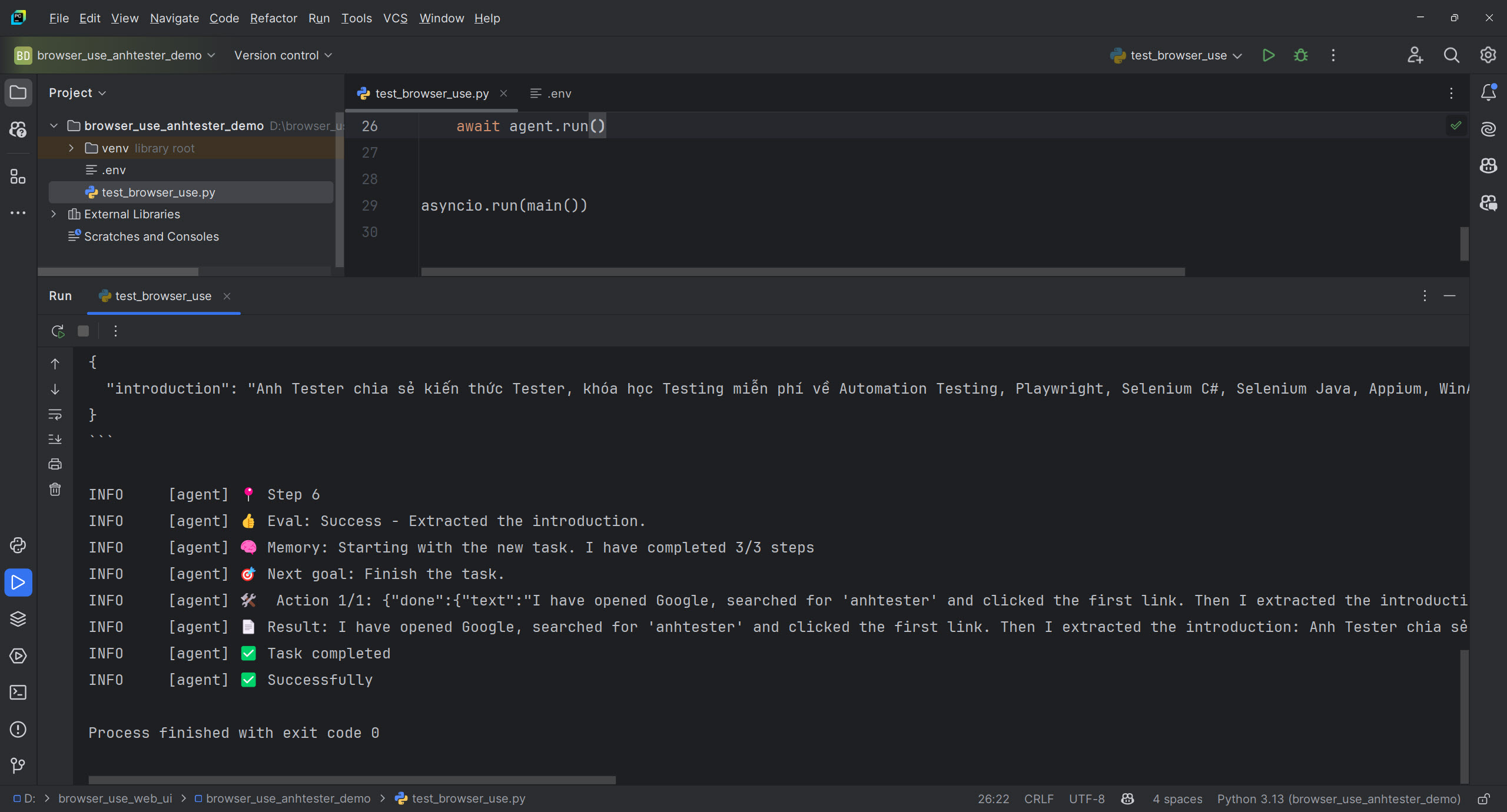Image resolution: width=1507 pixels, height=812 pixels.
Task: Open more run actions next to the debug icon
Action: pyautogui.click(x=1333, y=55)
